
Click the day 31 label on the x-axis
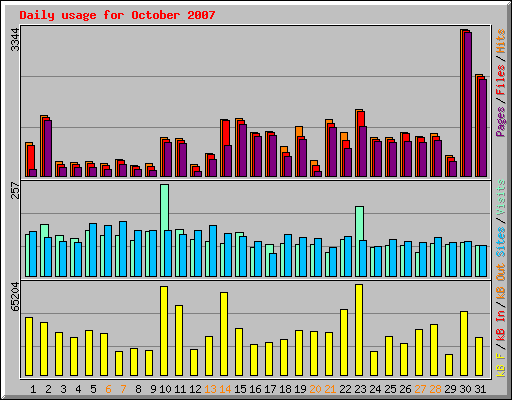[x=480, y=389]
